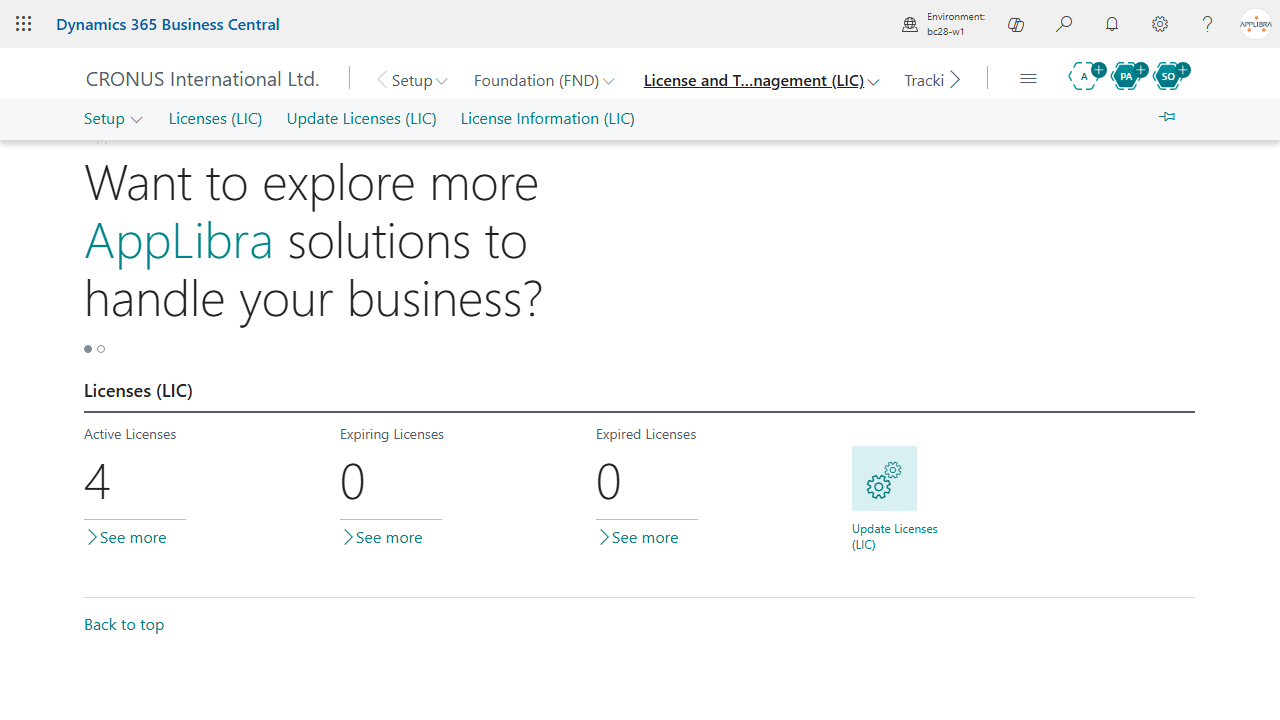This screenshot has height=720, width=1280.
Task: Open the Settings gear icon
Action: point(1160,24)
